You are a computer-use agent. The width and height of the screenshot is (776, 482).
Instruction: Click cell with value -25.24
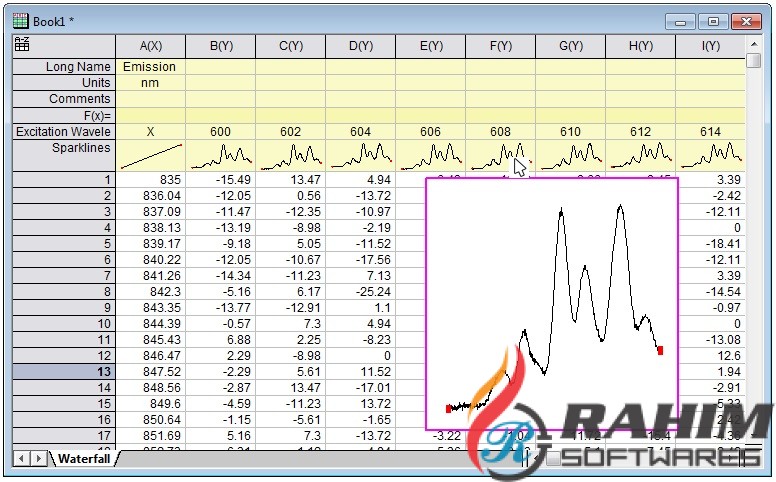click(361, 291)
